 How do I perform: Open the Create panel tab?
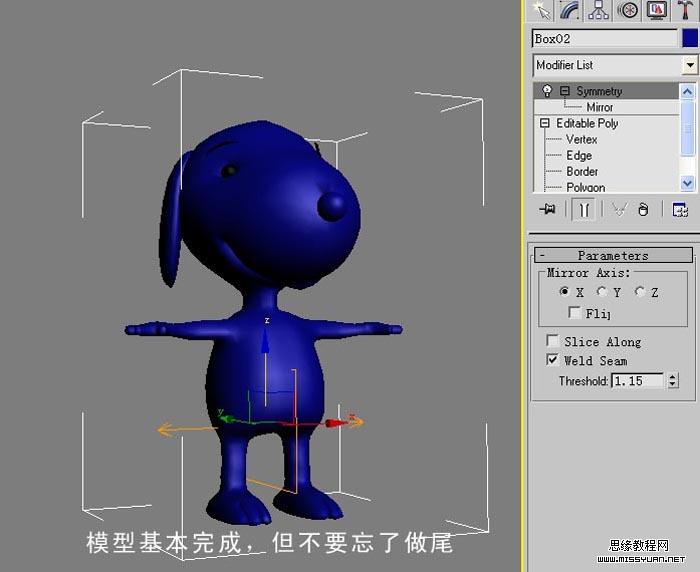point(542,10)
